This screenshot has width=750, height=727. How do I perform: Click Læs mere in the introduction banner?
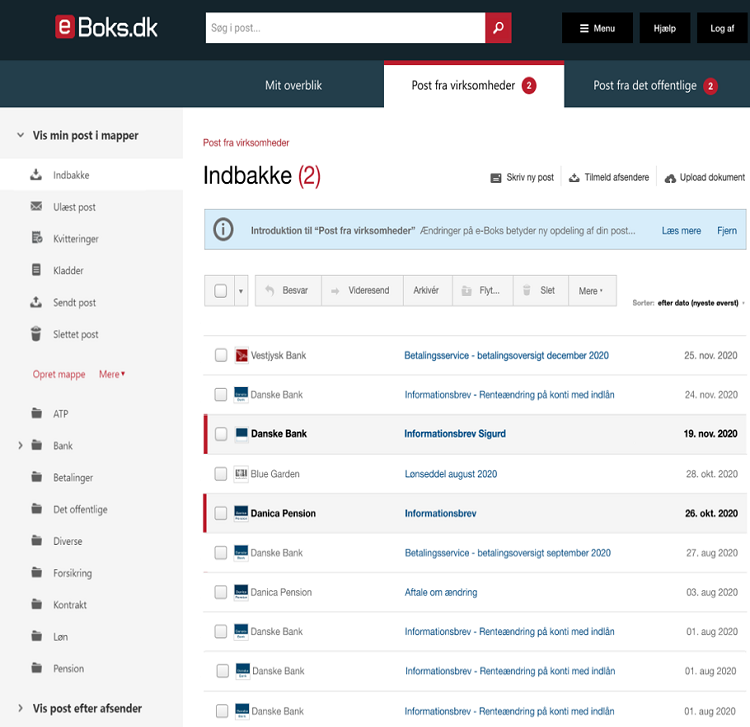681,231
